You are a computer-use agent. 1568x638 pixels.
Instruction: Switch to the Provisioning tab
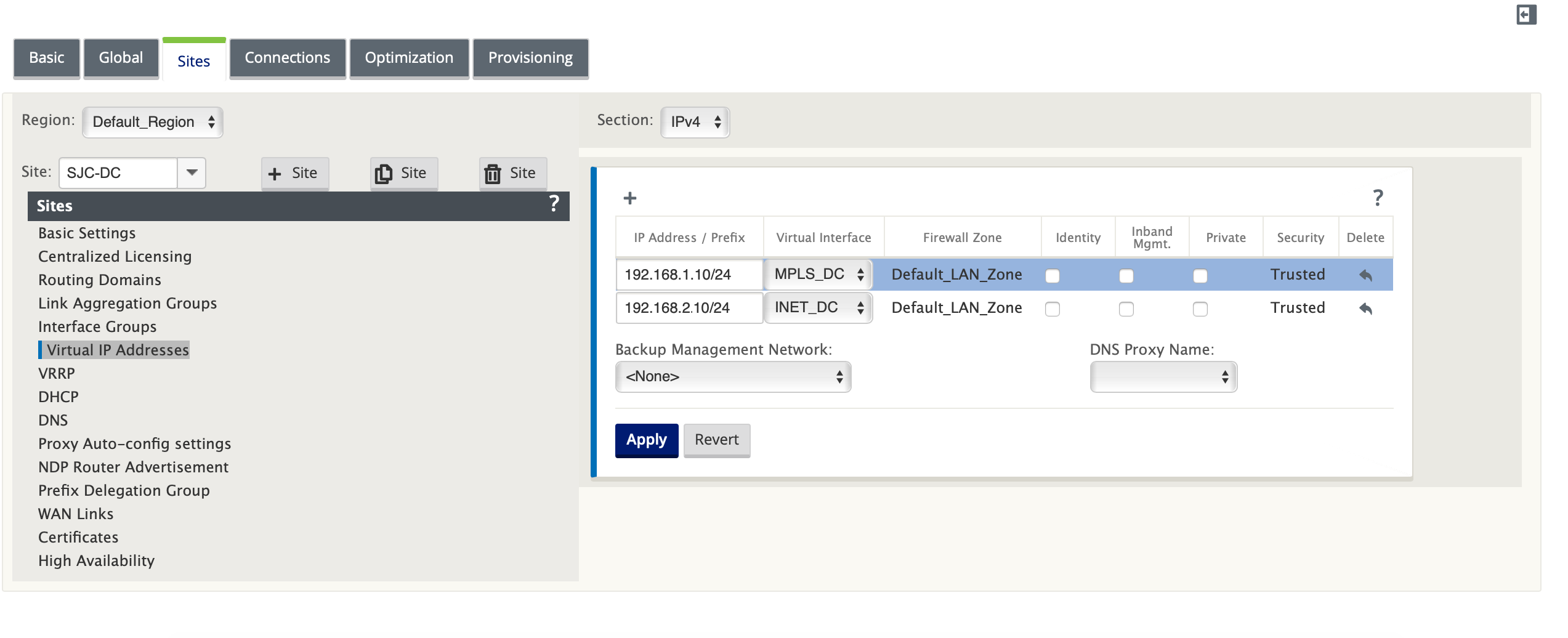tap(531, 59)
